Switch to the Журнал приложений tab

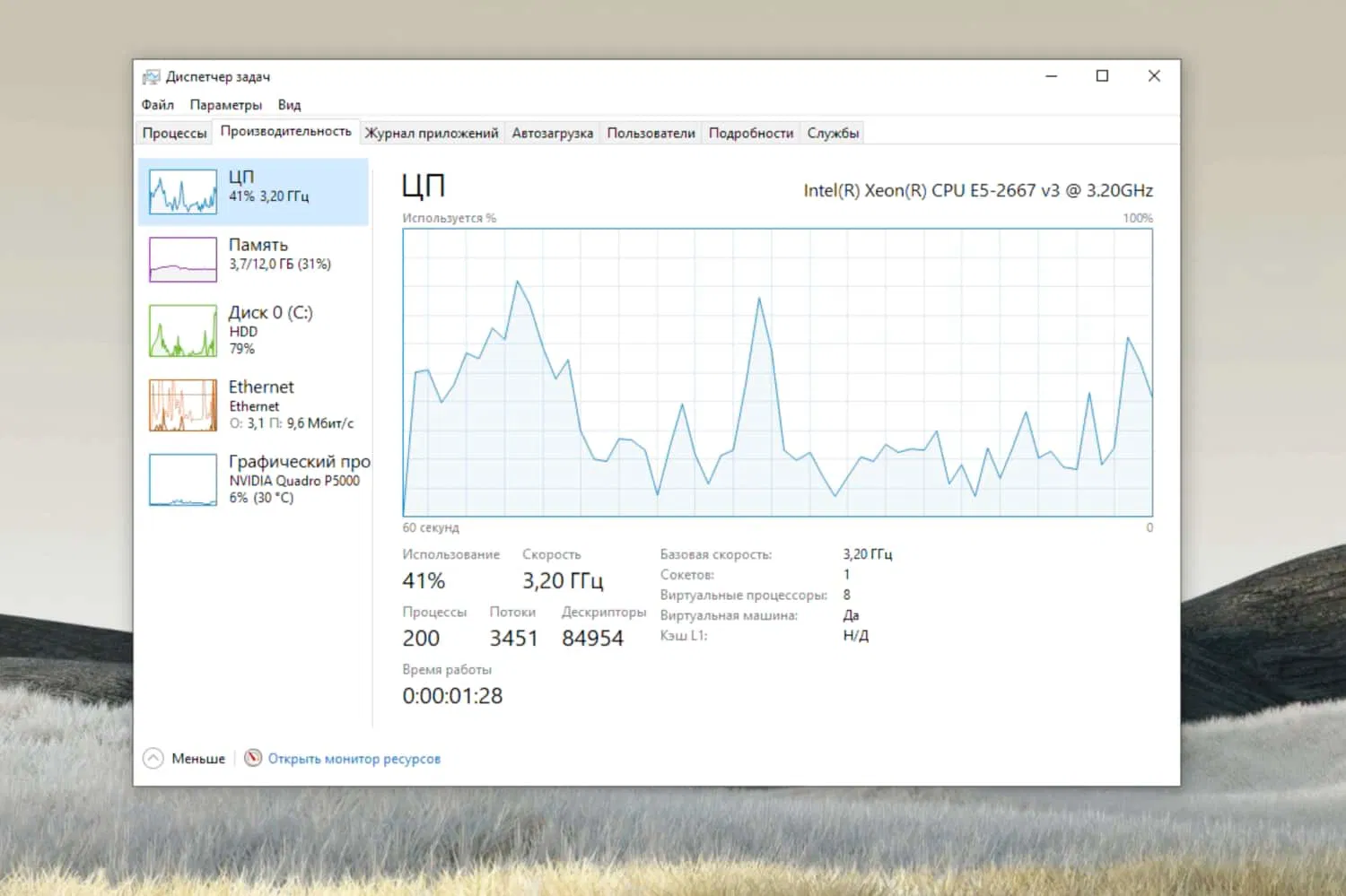click(432, 133)
